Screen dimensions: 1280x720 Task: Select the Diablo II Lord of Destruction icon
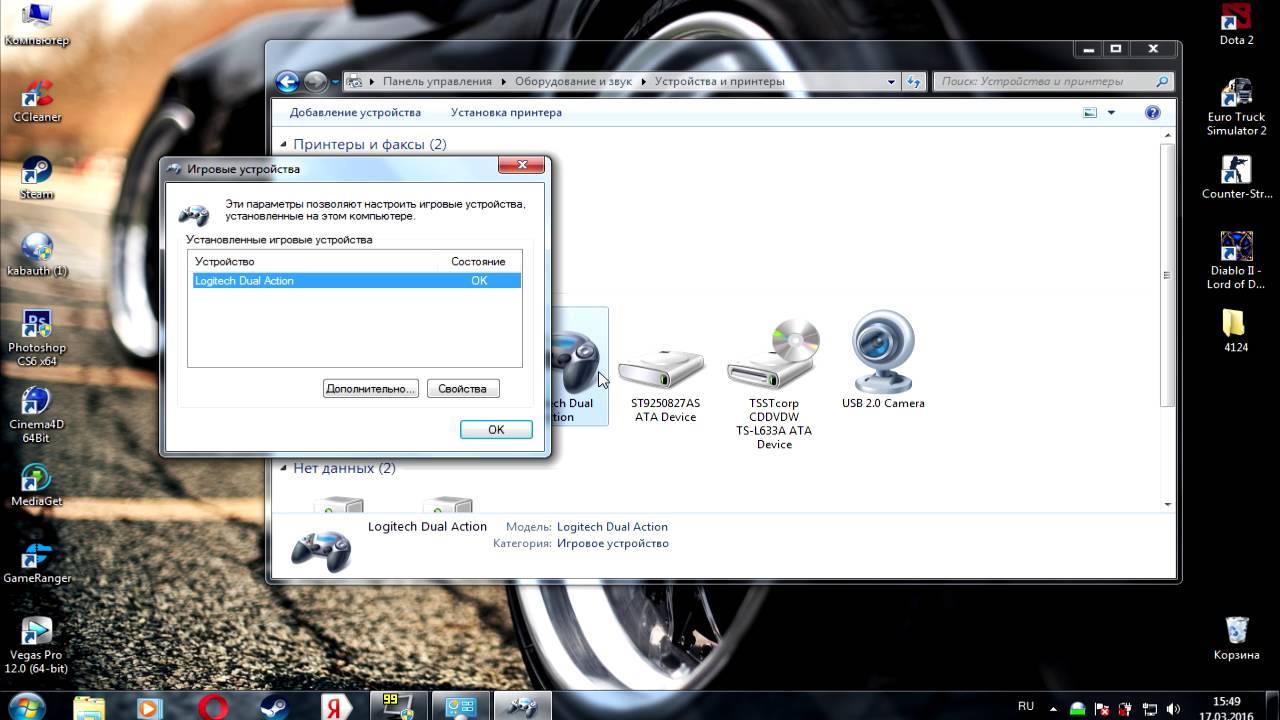click(x=1236, y=260)
